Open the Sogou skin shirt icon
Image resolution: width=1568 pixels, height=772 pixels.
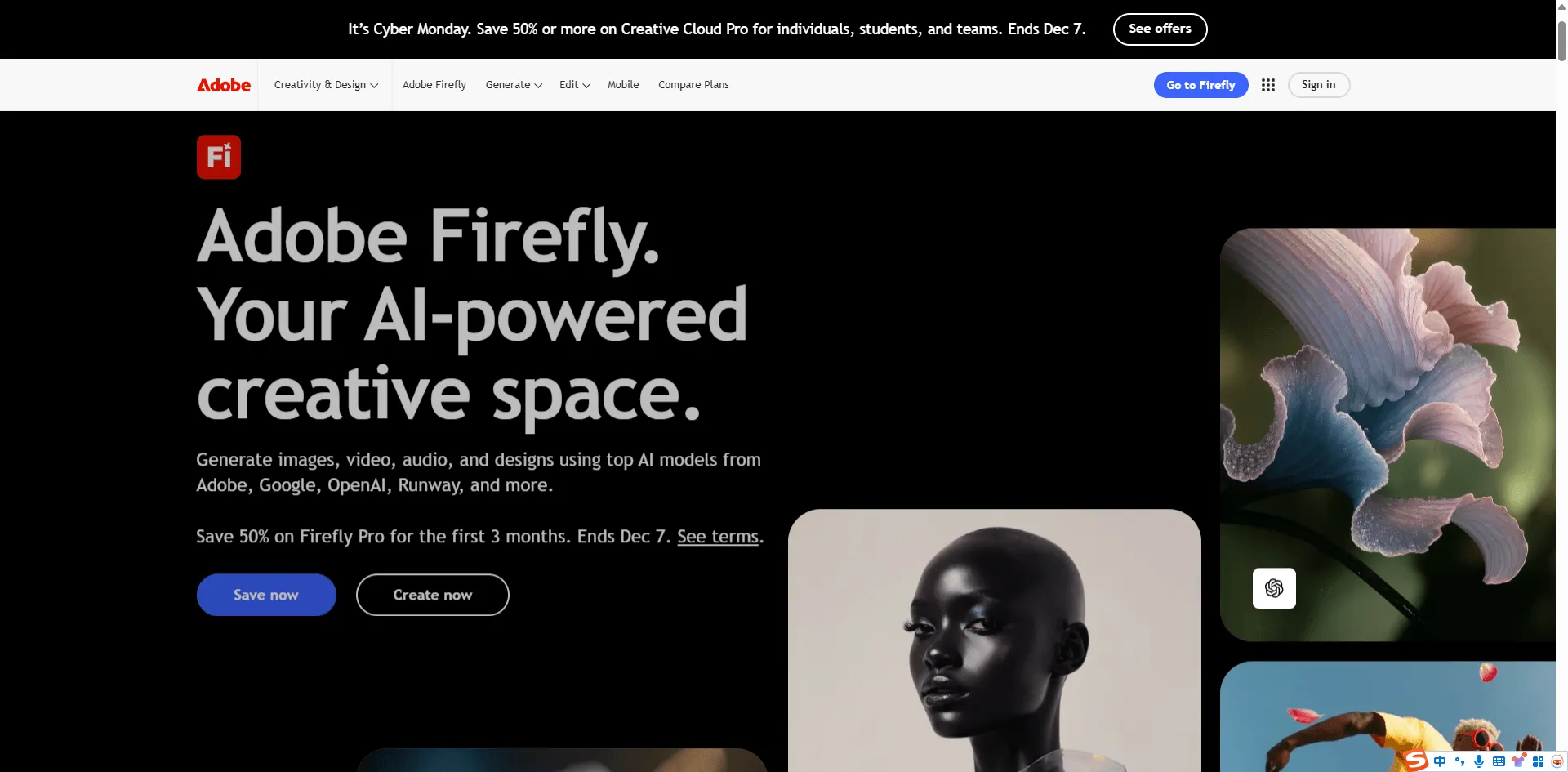click(x=1518, y=761)
